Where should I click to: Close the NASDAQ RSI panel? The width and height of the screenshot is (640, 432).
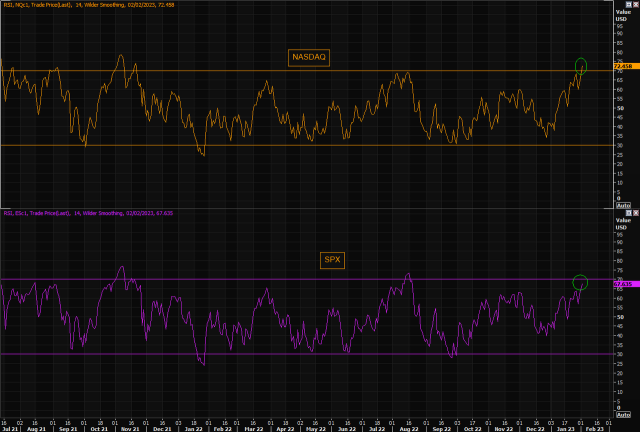[x=636, y=4]
